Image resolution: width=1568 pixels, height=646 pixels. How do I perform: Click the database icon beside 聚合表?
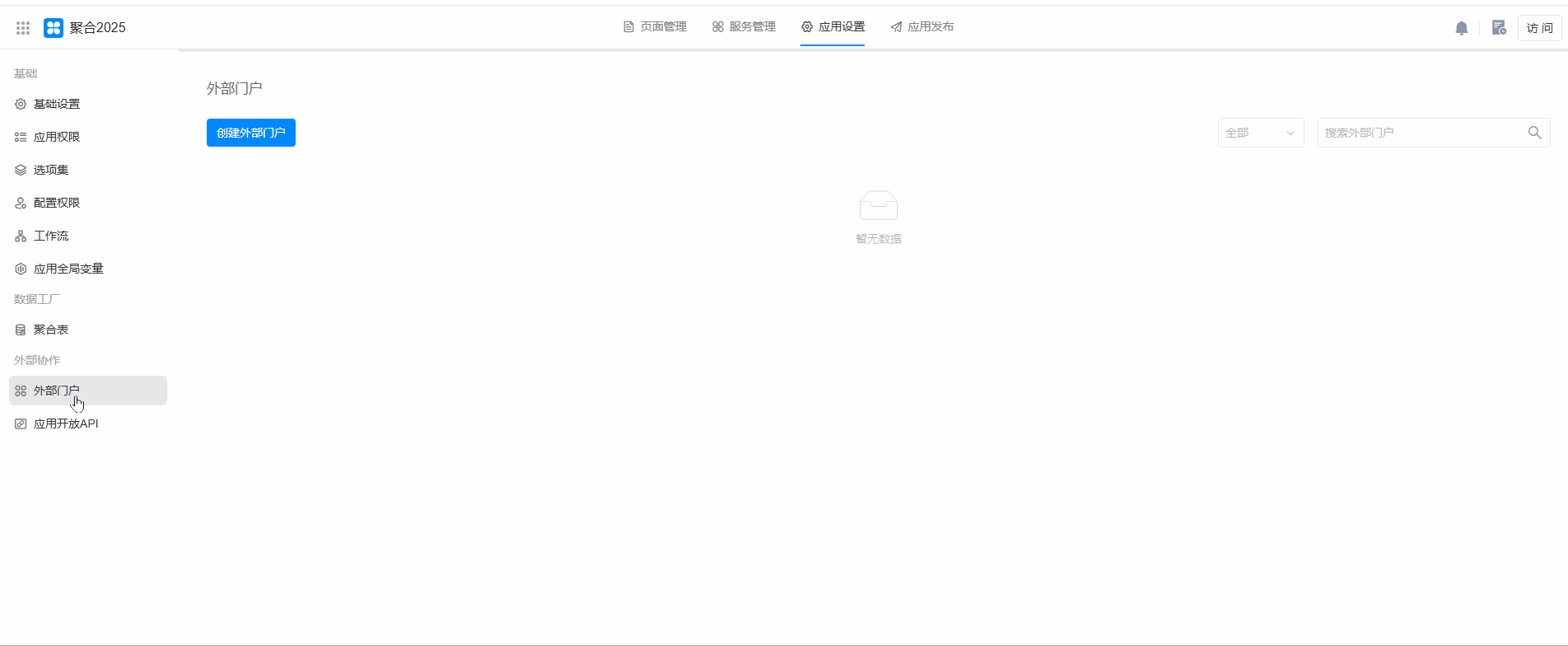[21, 330]
